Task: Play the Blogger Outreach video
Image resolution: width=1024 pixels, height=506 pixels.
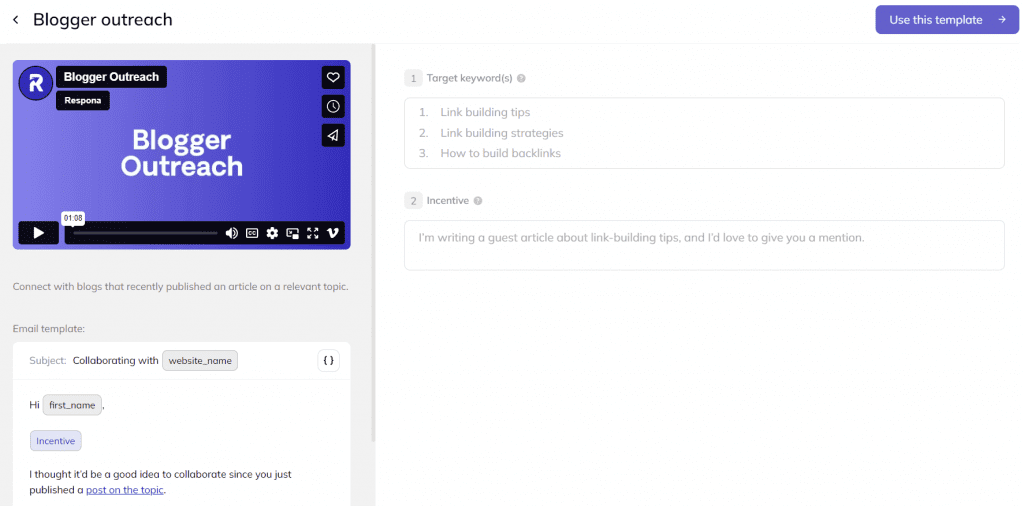Action: [38, 233]
